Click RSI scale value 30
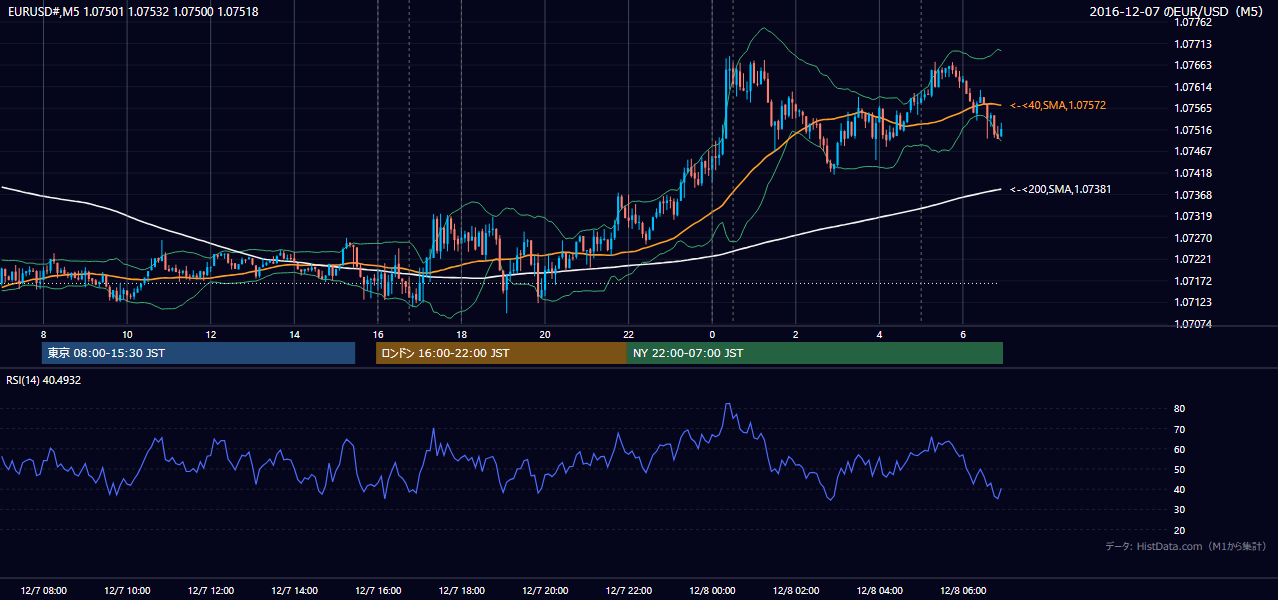Image resolution: width=1278 pixels, height=600 pixels. [x=1180, y=510]
